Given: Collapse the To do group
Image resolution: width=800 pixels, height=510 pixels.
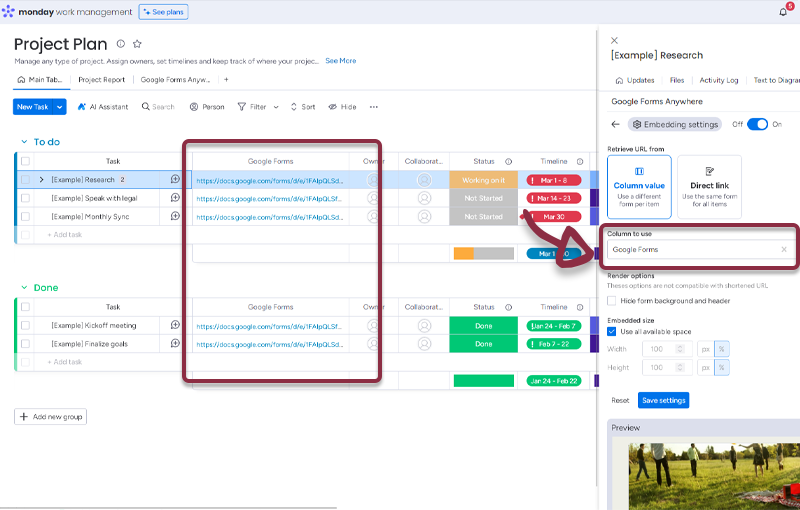Looking at the screenshot, I should pyautogui.click(x=24, y=142).
